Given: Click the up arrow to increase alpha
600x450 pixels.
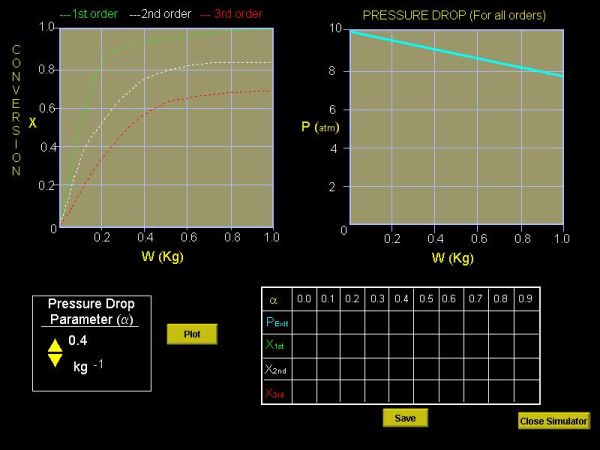Looking at the screenshot, I should (55, 343).
